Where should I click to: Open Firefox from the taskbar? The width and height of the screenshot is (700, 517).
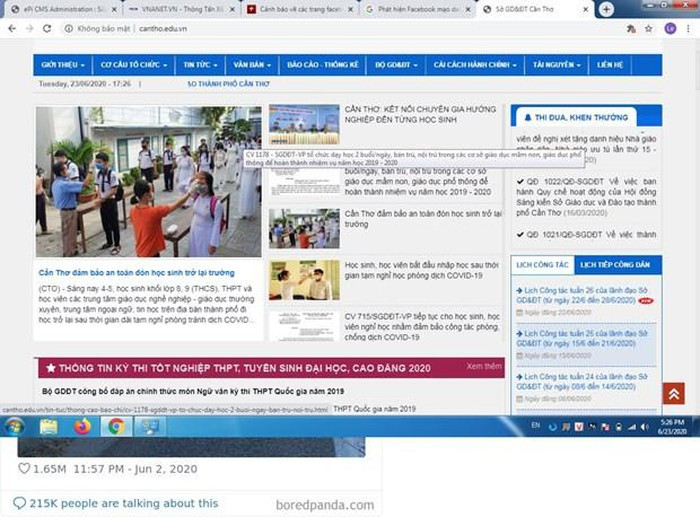[x=82, y=426]
